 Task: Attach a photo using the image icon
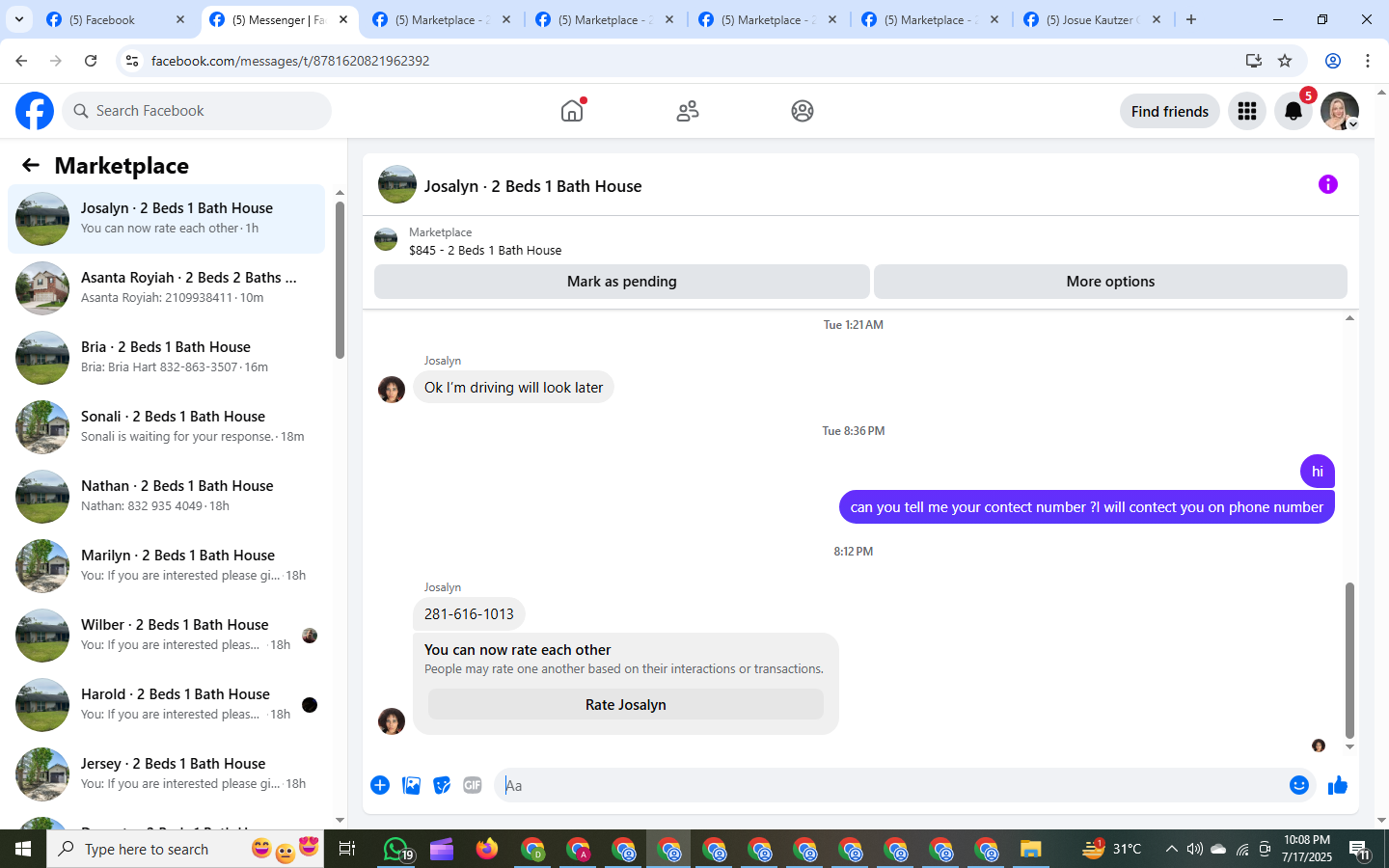(x=411, y=785)
